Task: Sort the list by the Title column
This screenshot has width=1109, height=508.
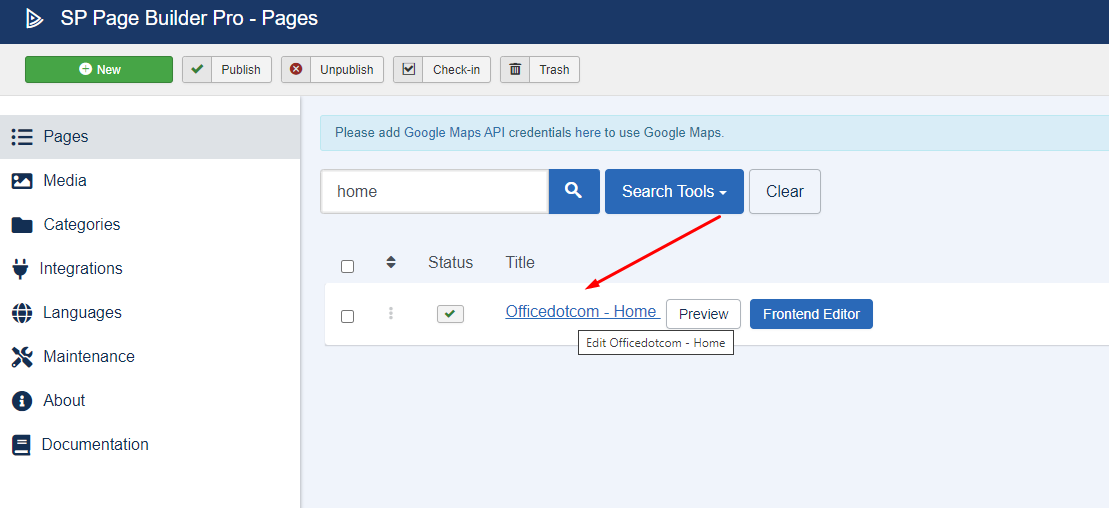Action: [520, 262]
